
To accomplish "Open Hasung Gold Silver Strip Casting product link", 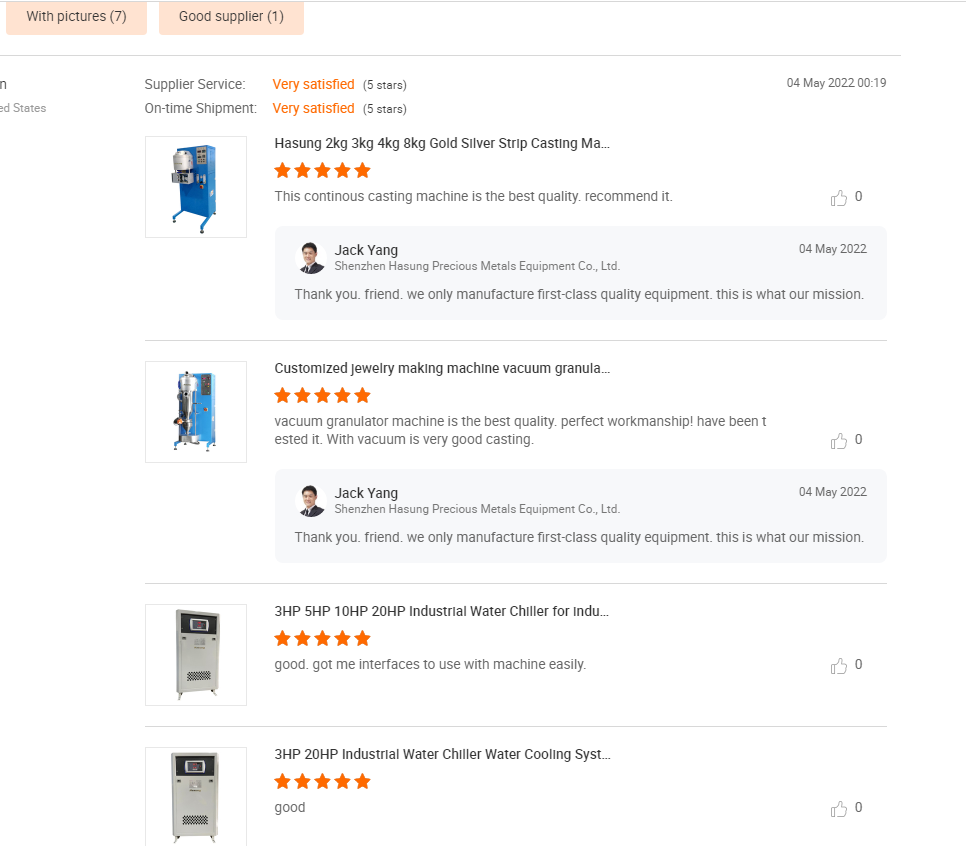I will coord(442,144).
